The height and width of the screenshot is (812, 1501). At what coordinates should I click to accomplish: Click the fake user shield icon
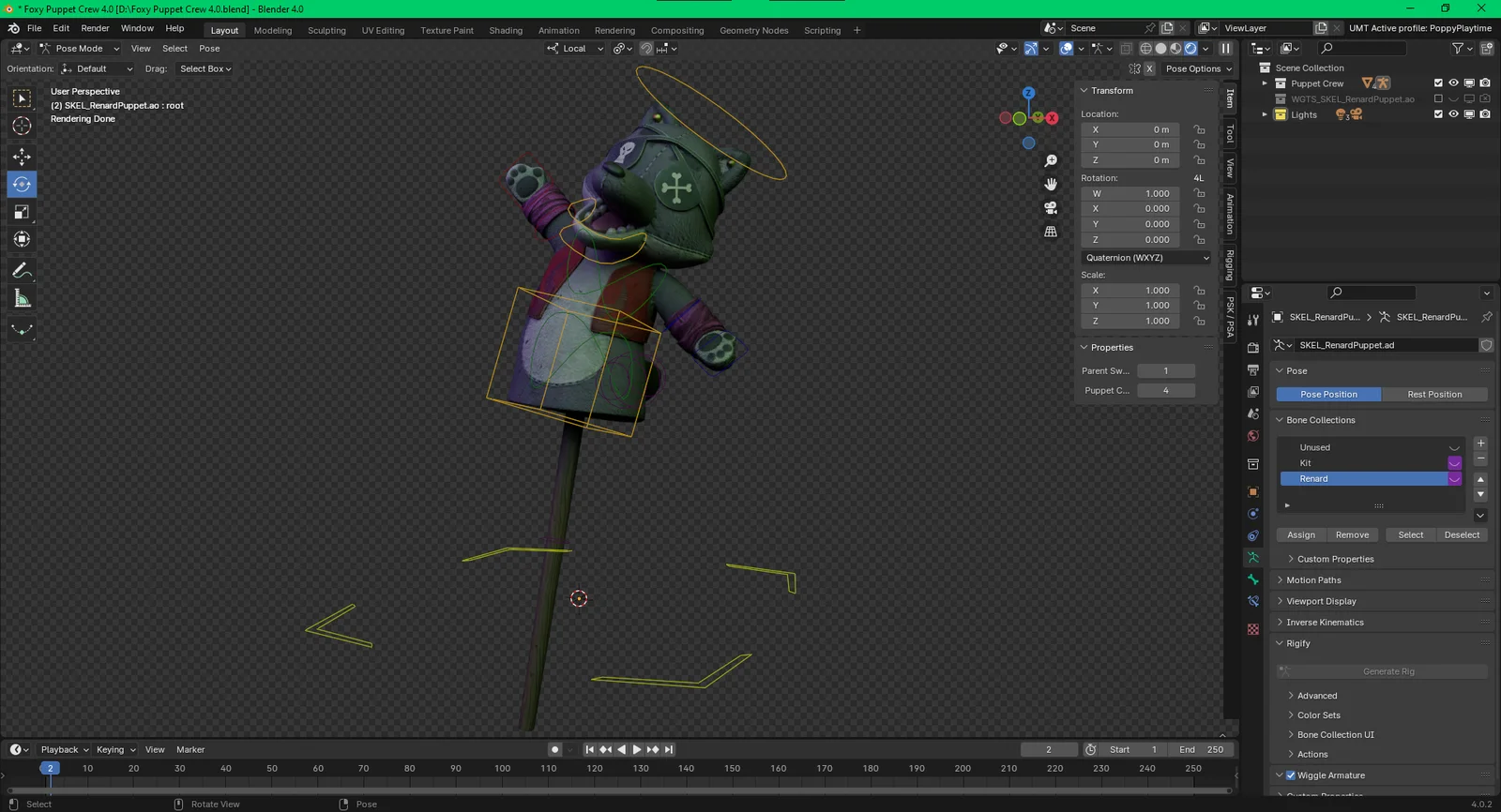[x=1486, y=345]
